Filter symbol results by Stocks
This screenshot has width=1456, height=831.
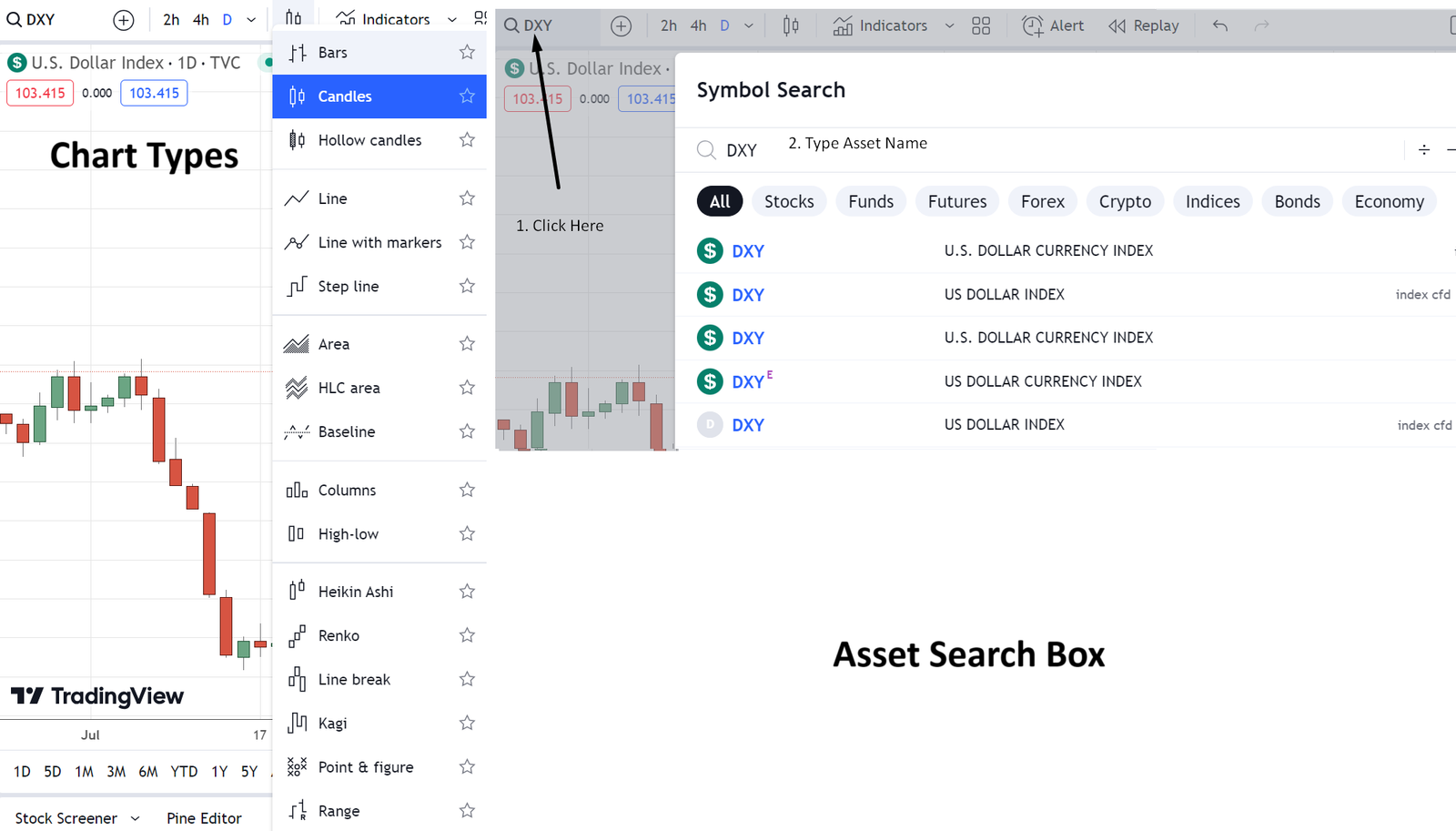789,201
